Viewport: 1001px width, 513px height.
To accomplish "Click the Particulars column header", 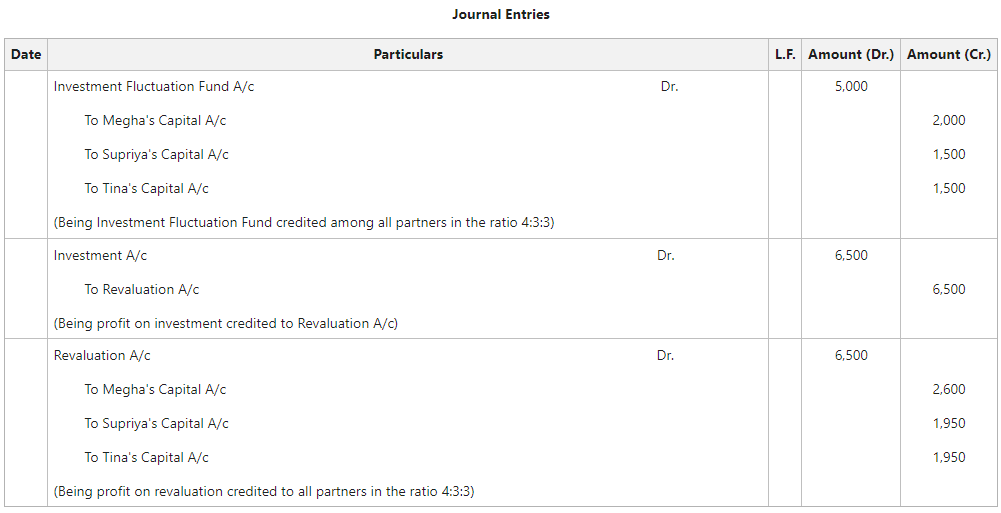I will 408,55.
